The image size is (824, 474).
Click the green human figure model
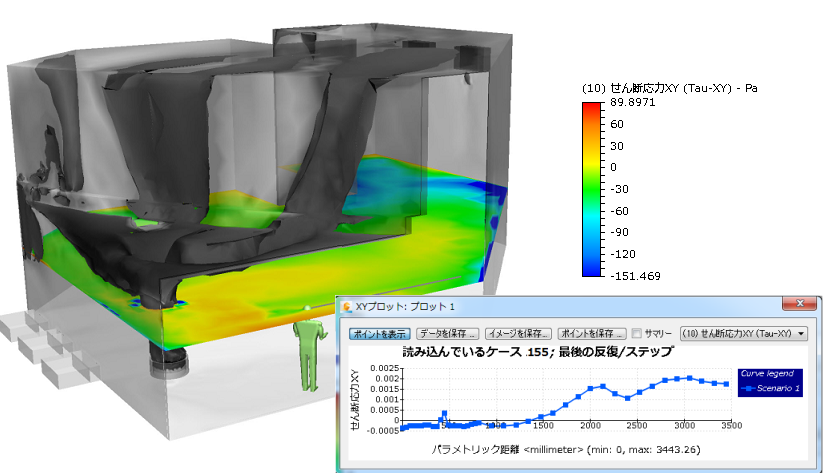click(x=310, y=349)
